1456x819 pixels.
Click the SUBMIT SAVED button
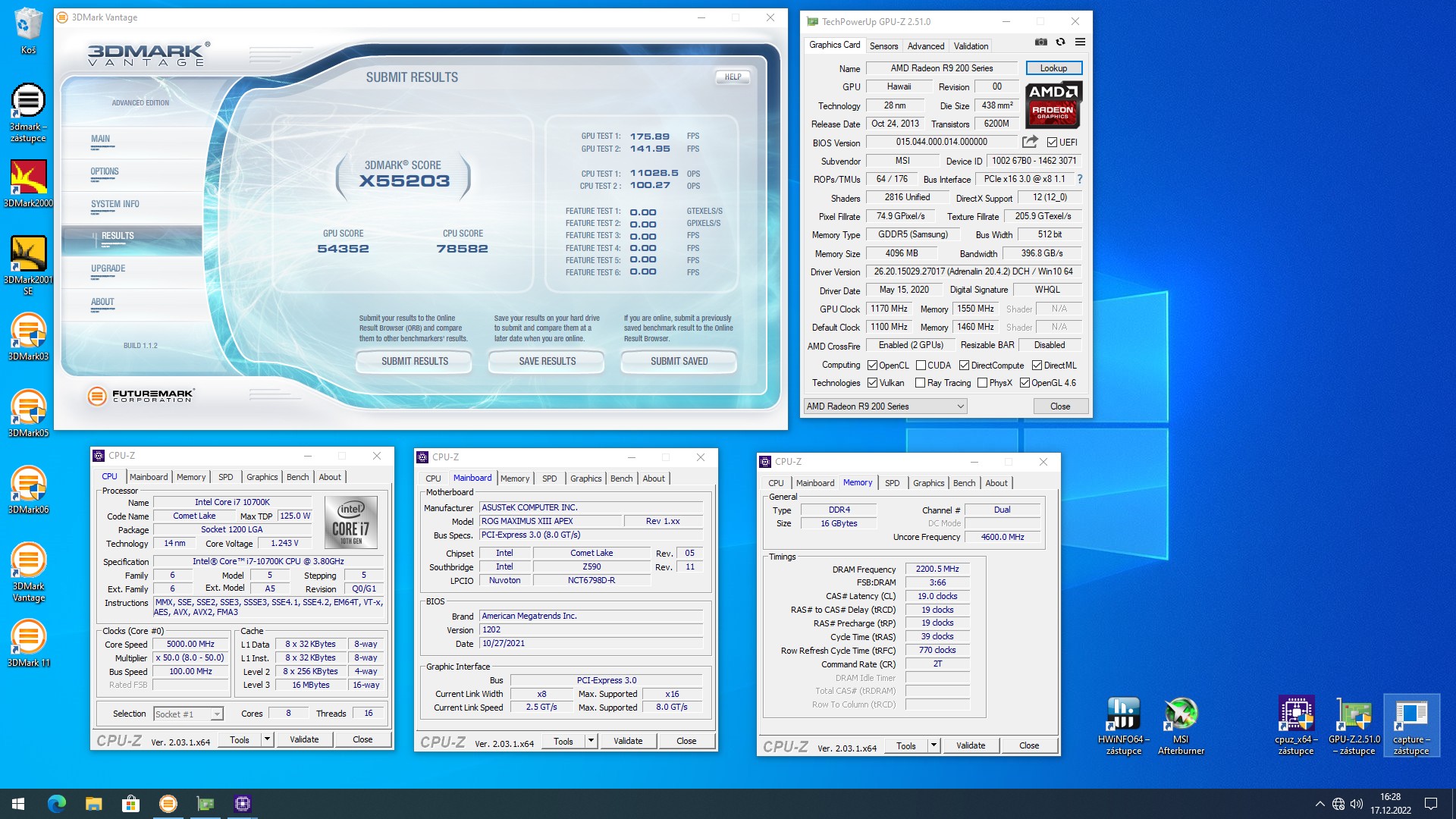click(679, 361)
